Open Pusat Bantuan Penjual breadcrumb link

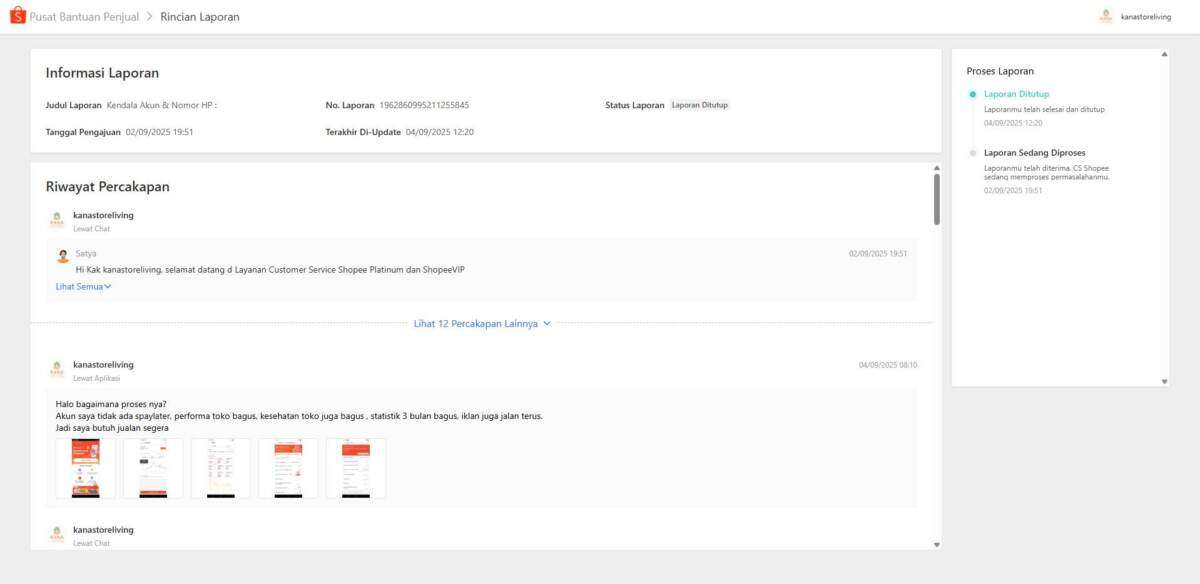pyautogui.click(x=85, y=17)
